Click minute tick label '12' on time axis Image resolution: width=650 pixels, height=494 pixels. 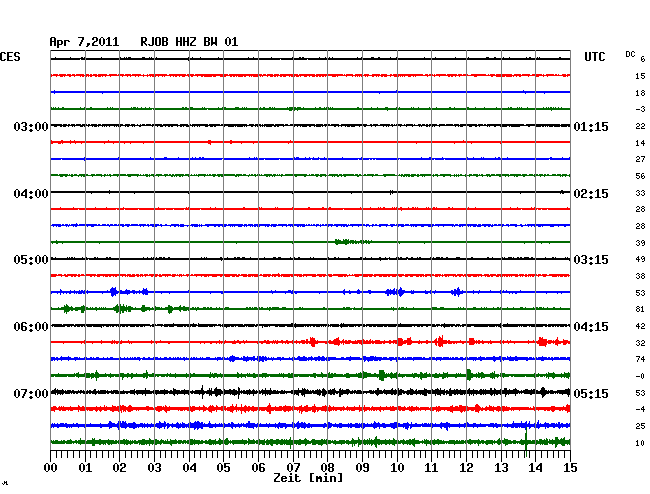(466, 468)
